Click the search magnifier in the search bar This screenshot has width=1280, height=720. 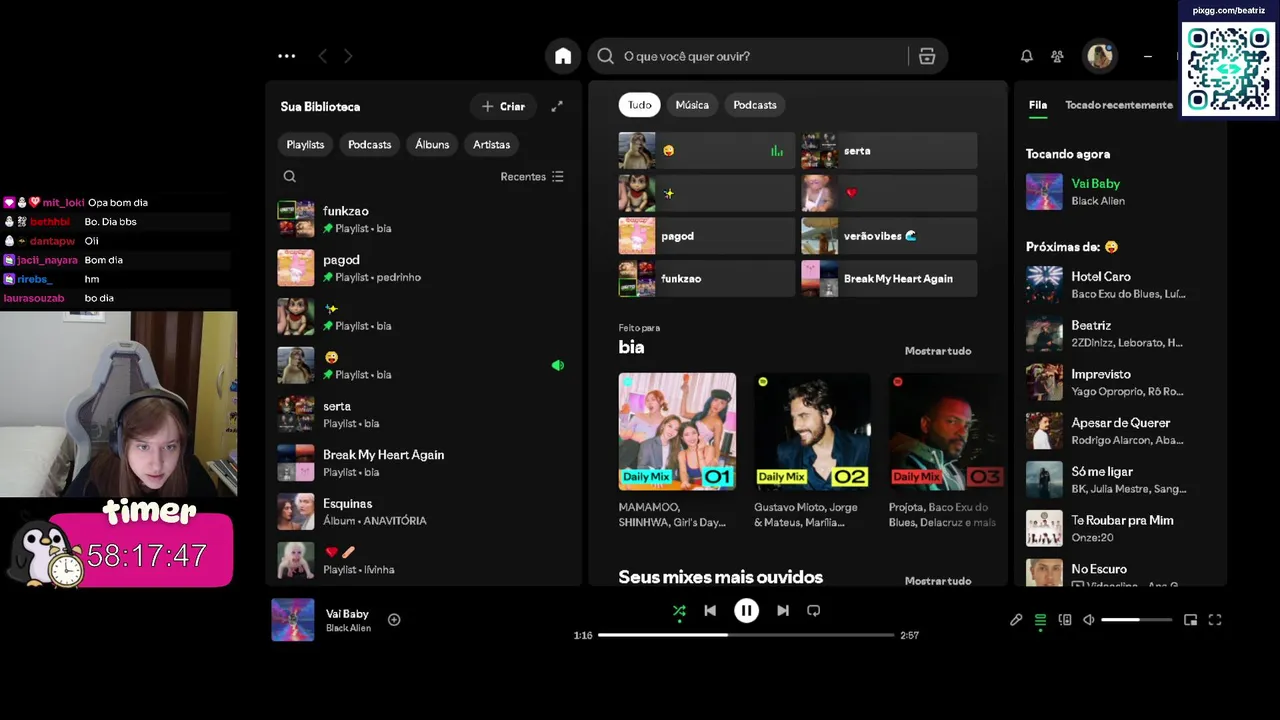point(606,56)
